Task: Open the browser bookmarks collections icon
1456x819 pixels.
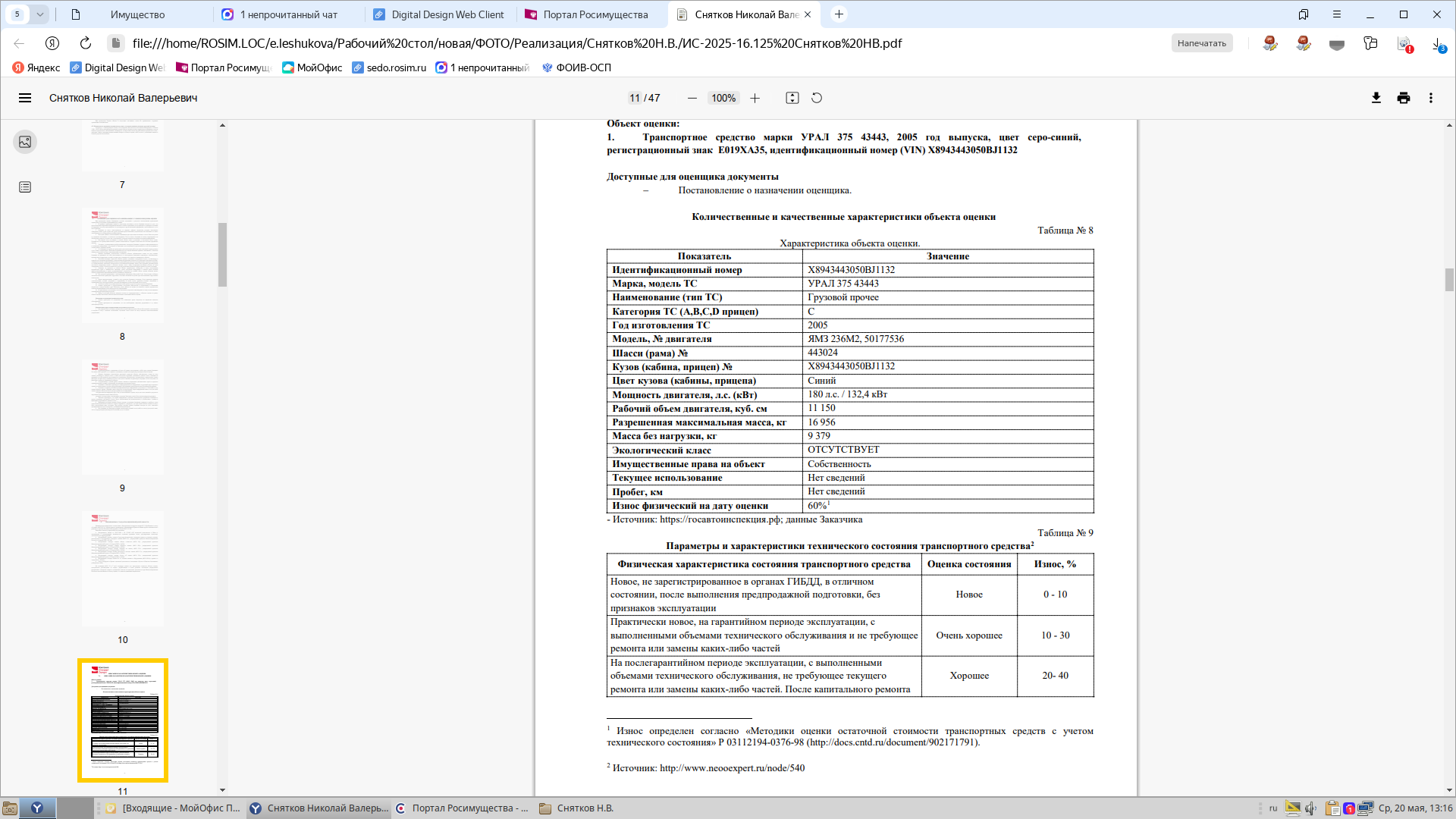Action: 1304,14
